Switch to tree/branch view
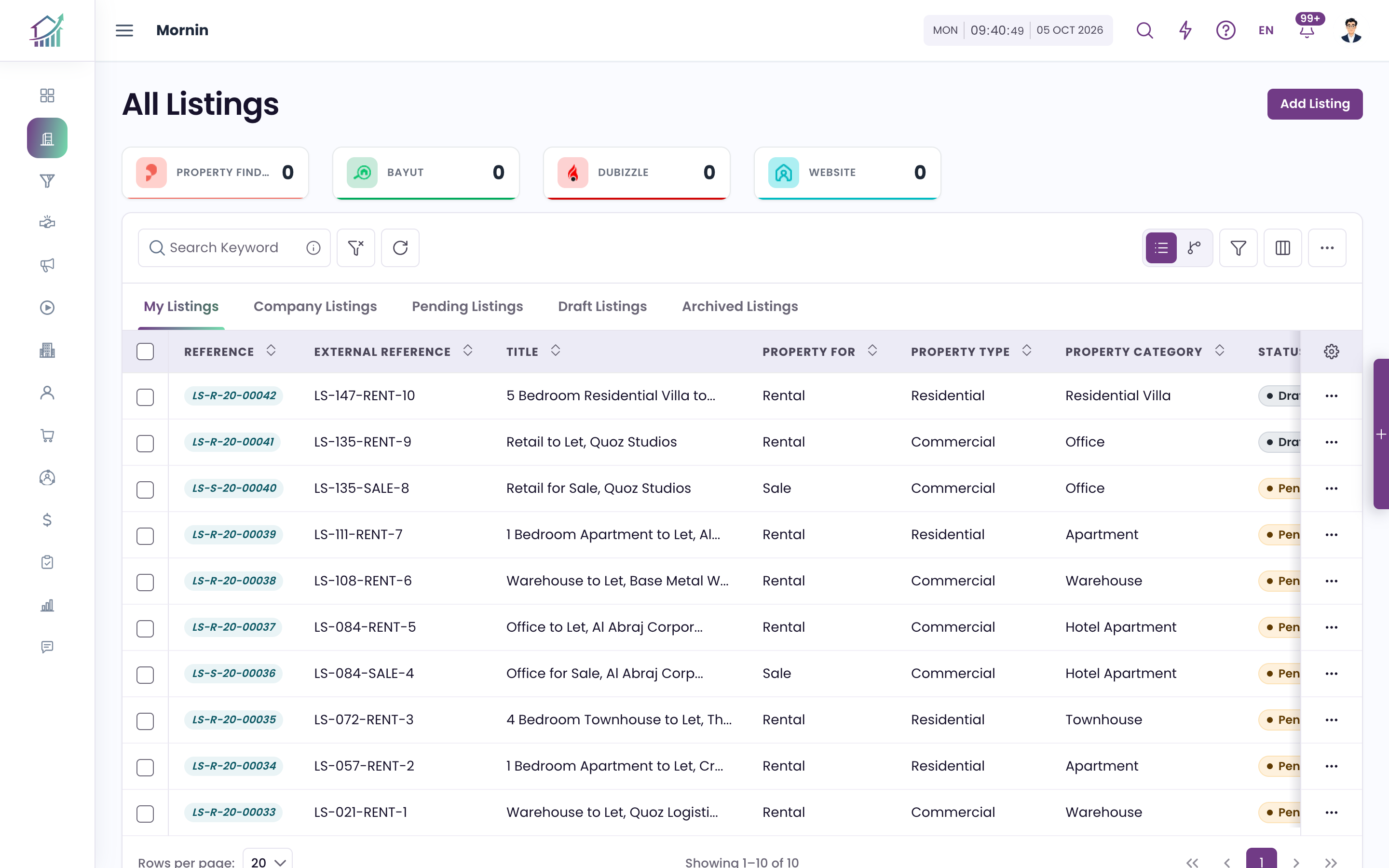Image resolution: width=1389 pixels, height=868 pixels. 1195,248
